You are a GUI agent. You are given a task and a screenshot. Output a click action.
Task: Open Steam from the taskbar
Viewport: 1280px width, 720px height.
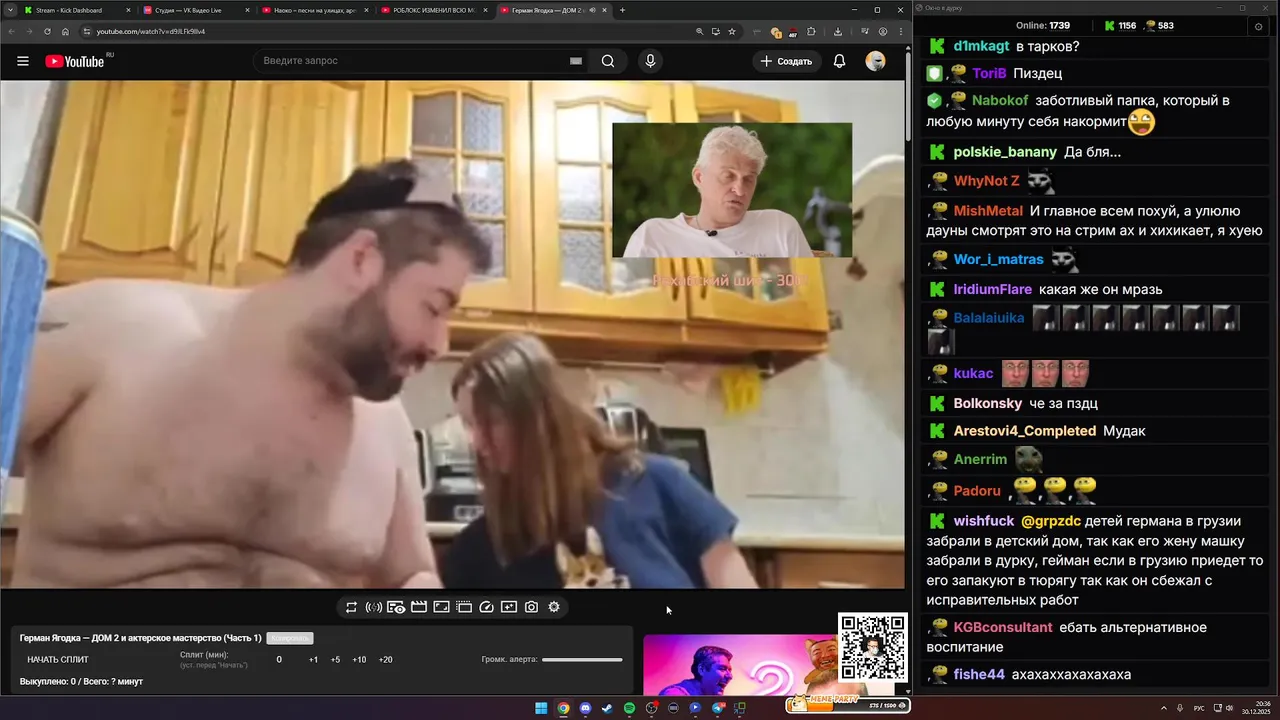pos(607,708)
